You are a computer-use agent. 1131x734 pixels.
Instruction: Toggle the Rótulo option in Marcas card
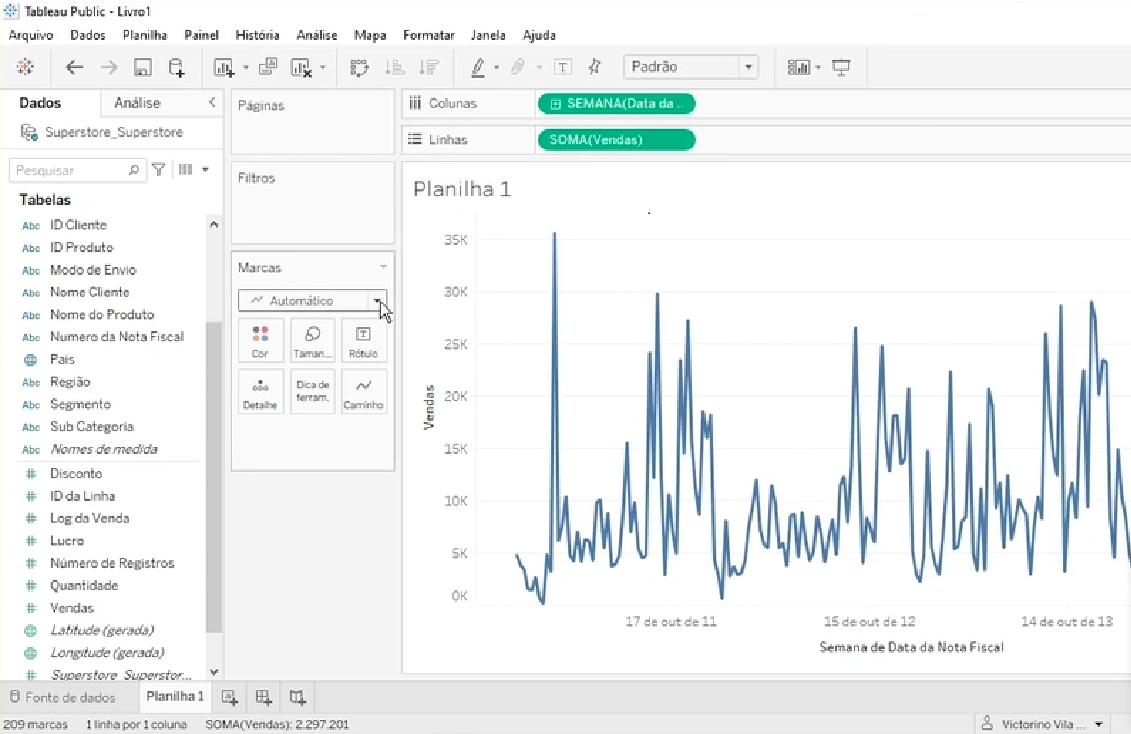363,339
